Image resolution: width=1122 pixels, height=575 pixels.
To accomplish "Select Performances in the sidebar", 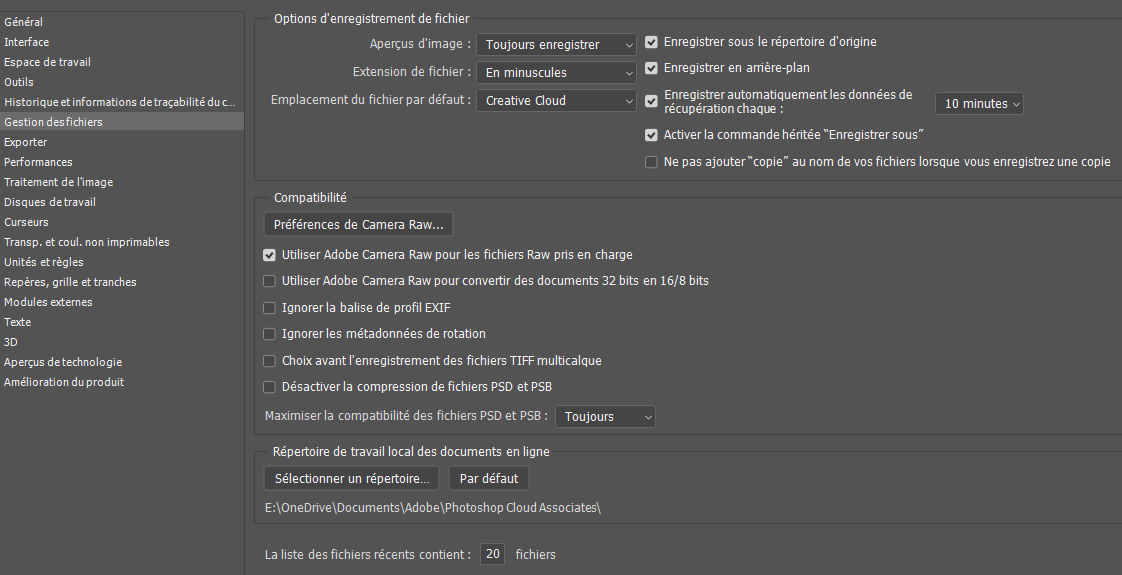I will (38, 162).
